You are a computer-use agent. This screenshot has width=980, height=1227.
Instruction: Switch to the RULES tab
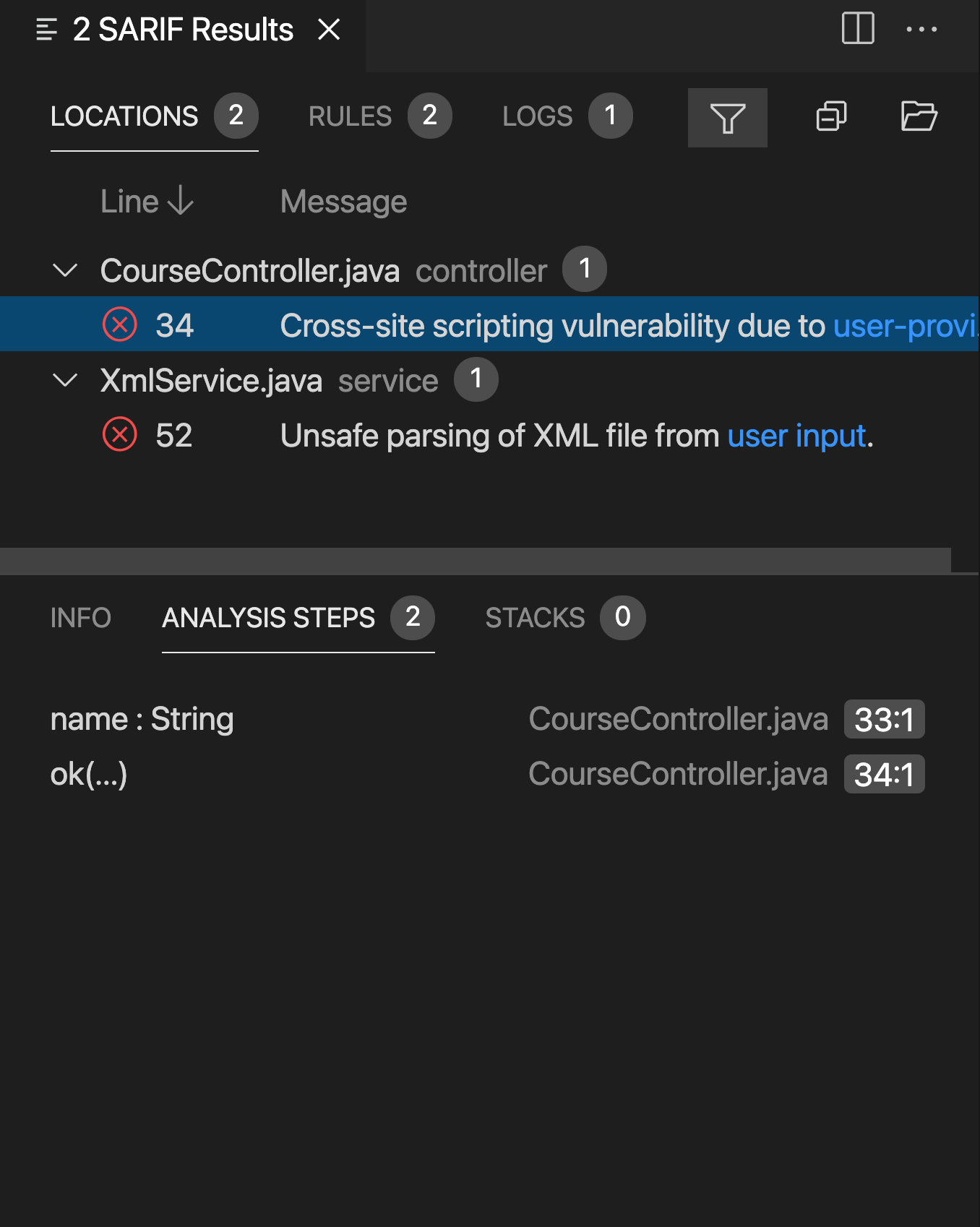coord(349,116)
